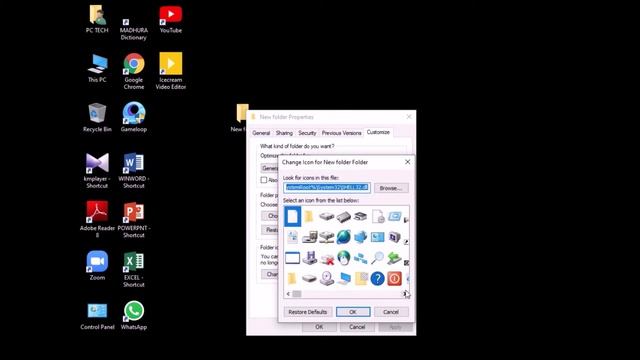Select the blue networked computers icon
Viewport: 640px width, 360px height.
361,237
